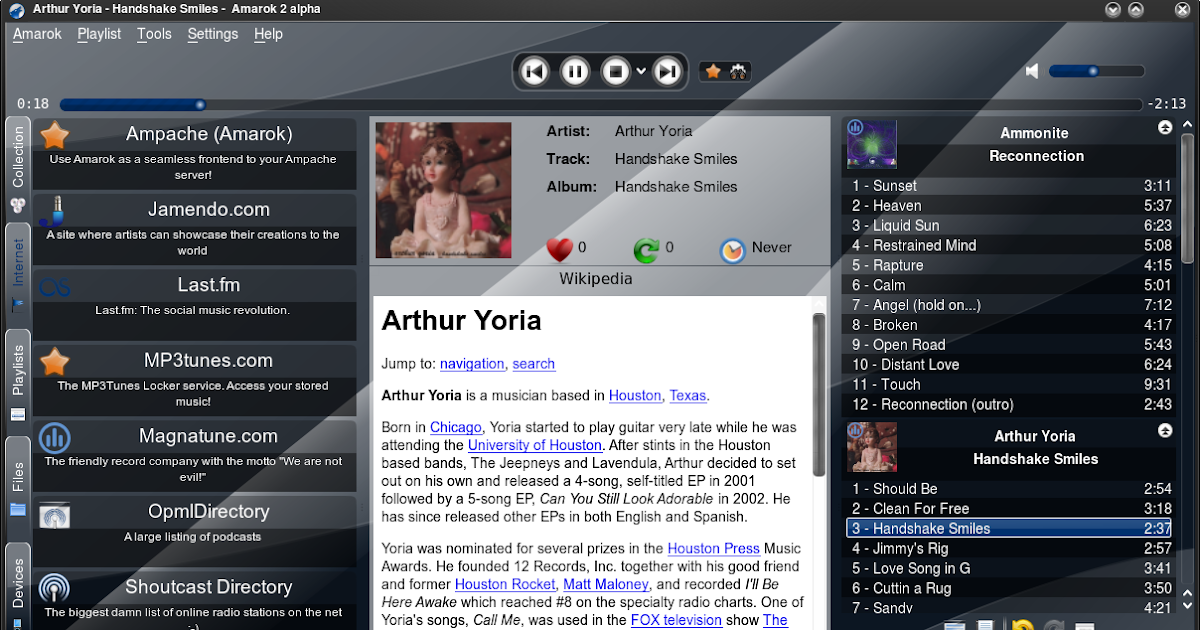Viewport: 1200px width, 630px height.
Task: Click the MP3tunes.com star icon
Action: [55, 361]
